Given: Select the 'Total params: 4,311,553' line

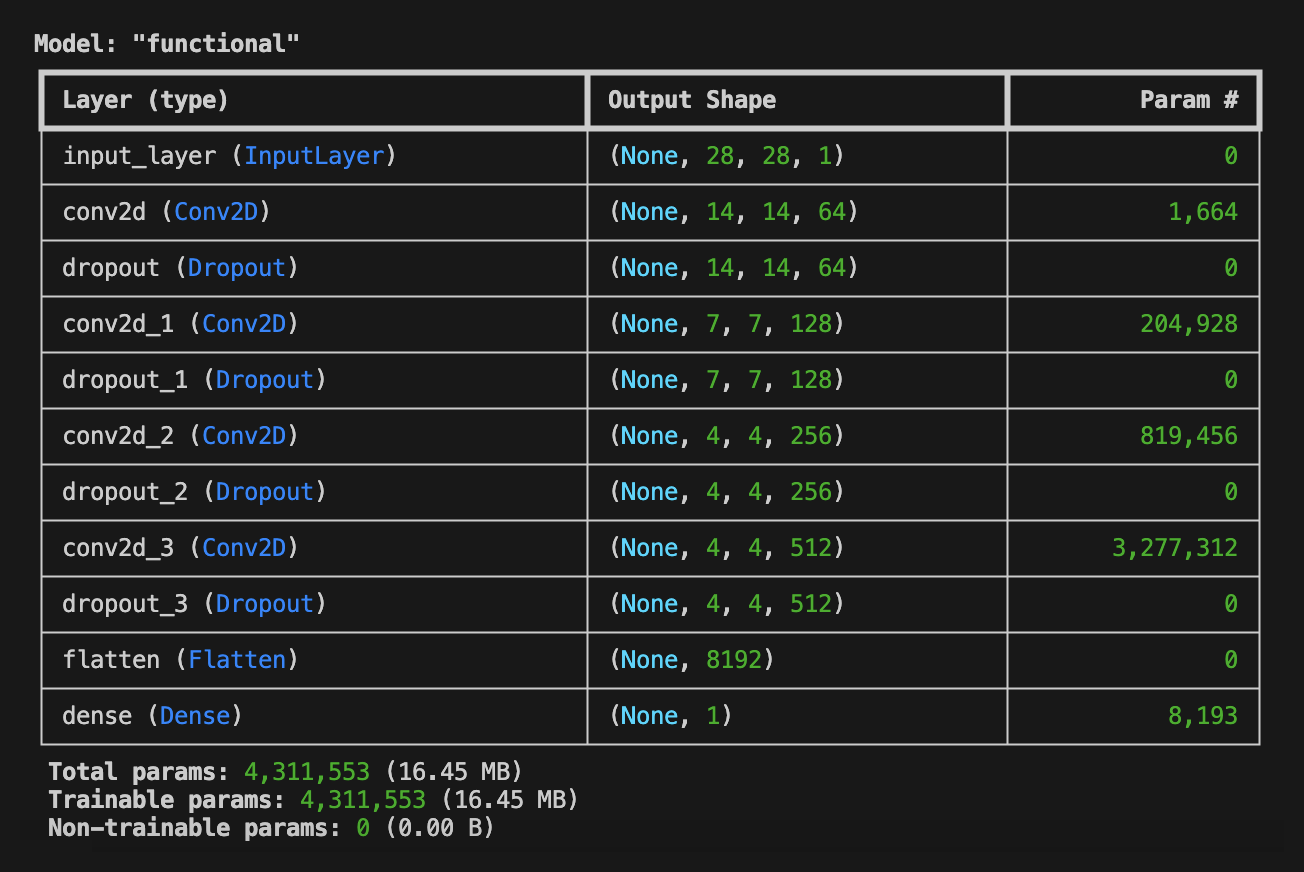Looking at the screenshot, I should coord(284,772).
